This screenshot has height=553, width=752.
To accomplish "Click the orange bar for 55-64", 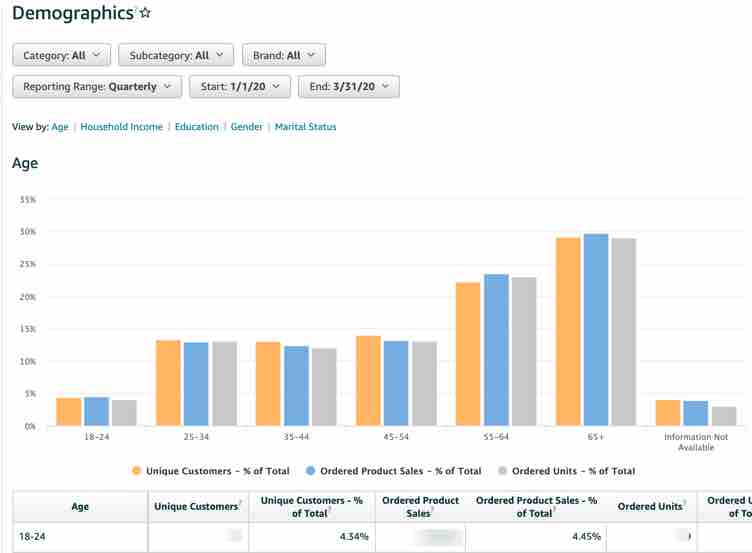I will [468, 354].
